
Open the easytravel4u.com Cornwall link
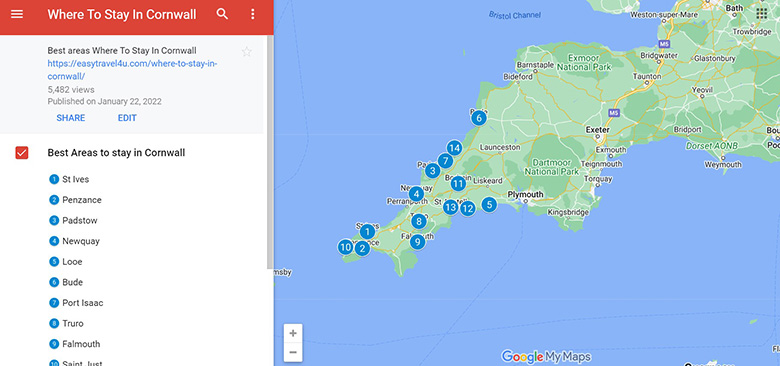pyautogui.click(x=133, y=70)
